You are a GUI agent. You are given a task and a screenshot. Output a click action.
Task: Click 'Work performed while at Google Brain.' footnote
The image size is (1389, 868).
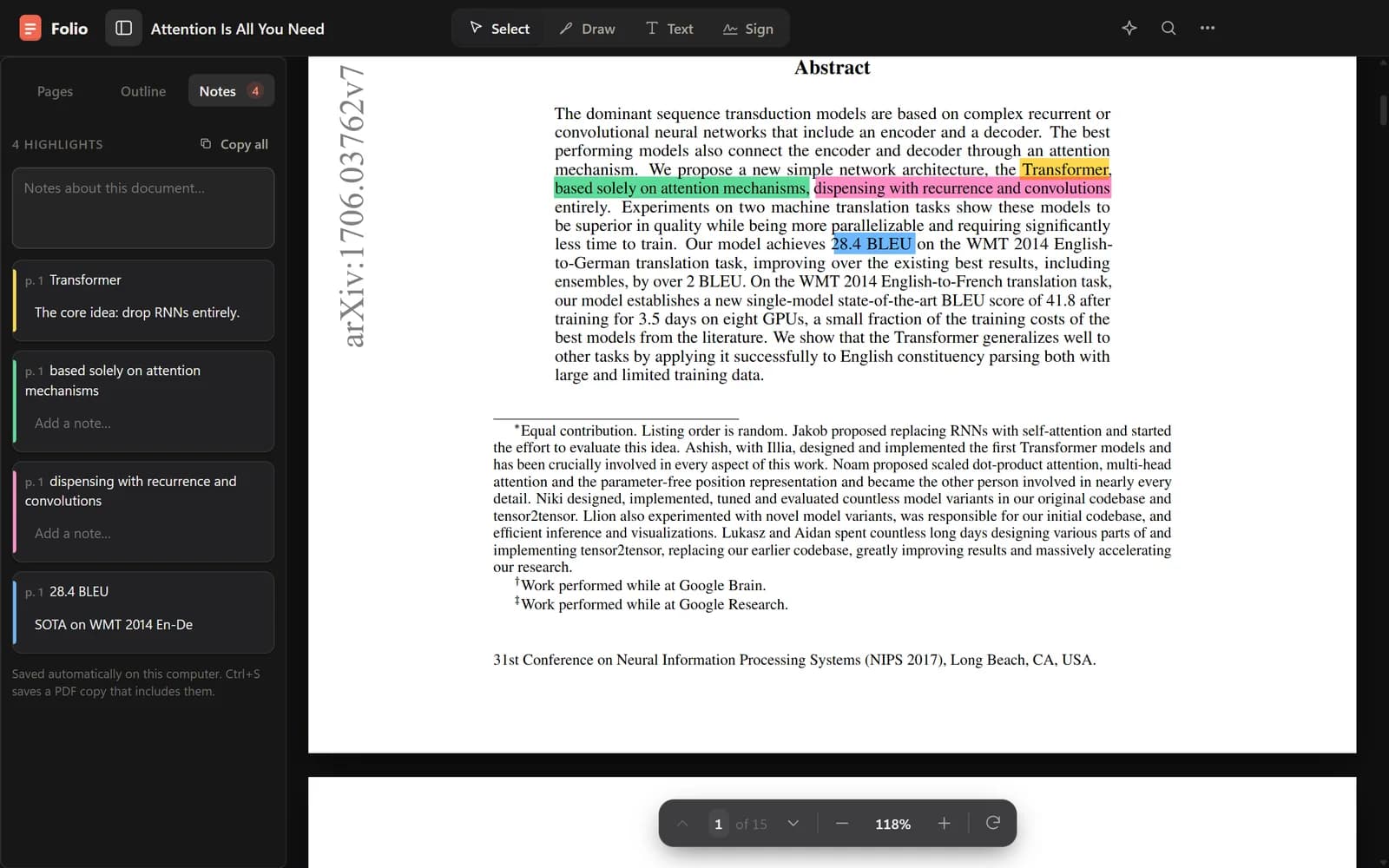point(643,586)
